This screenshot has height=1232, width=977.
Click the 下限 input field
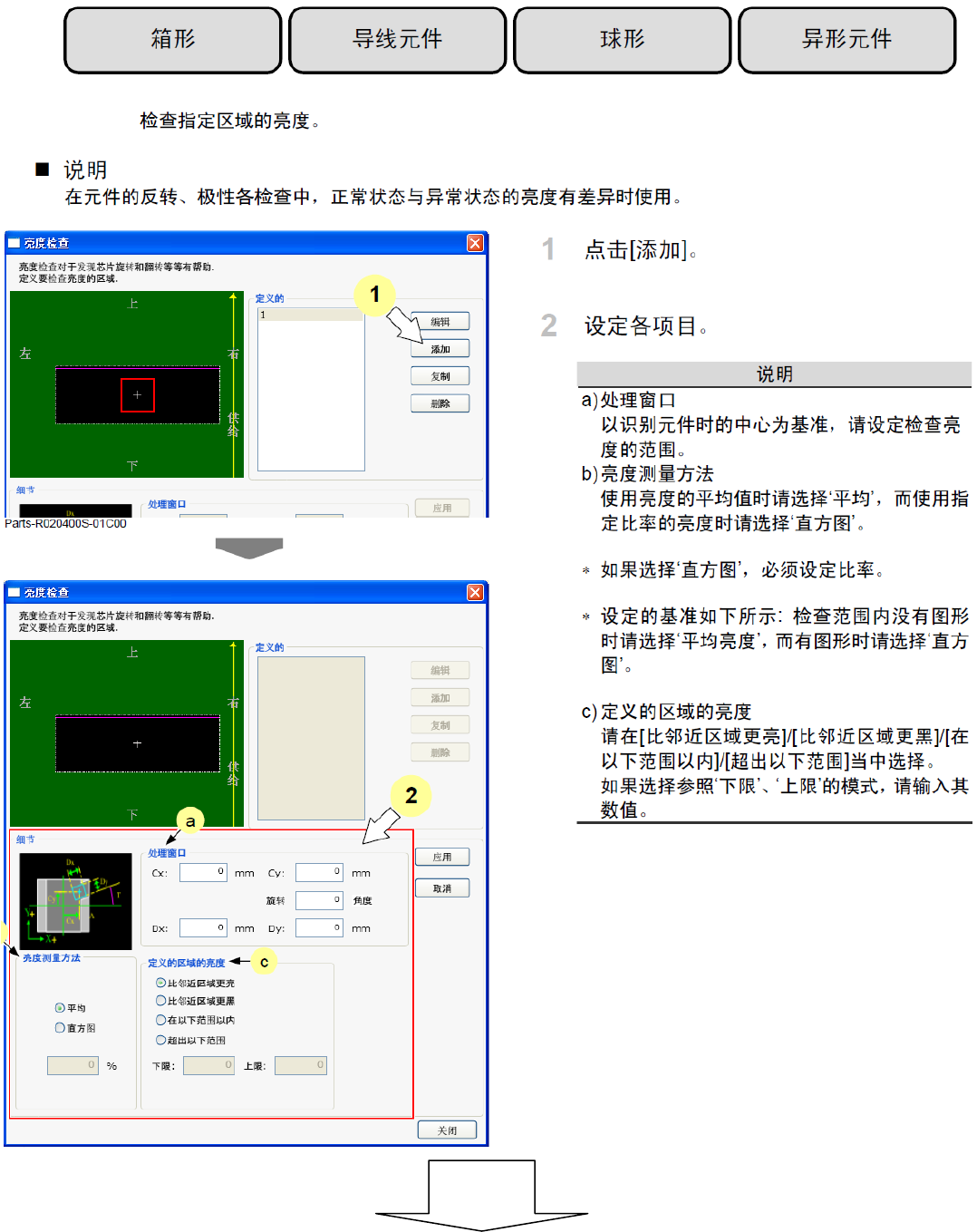208,1065
